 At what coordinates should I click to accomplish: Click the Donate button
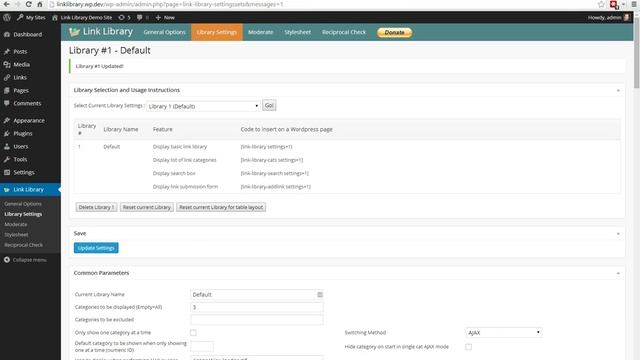[x=394, y=32]
